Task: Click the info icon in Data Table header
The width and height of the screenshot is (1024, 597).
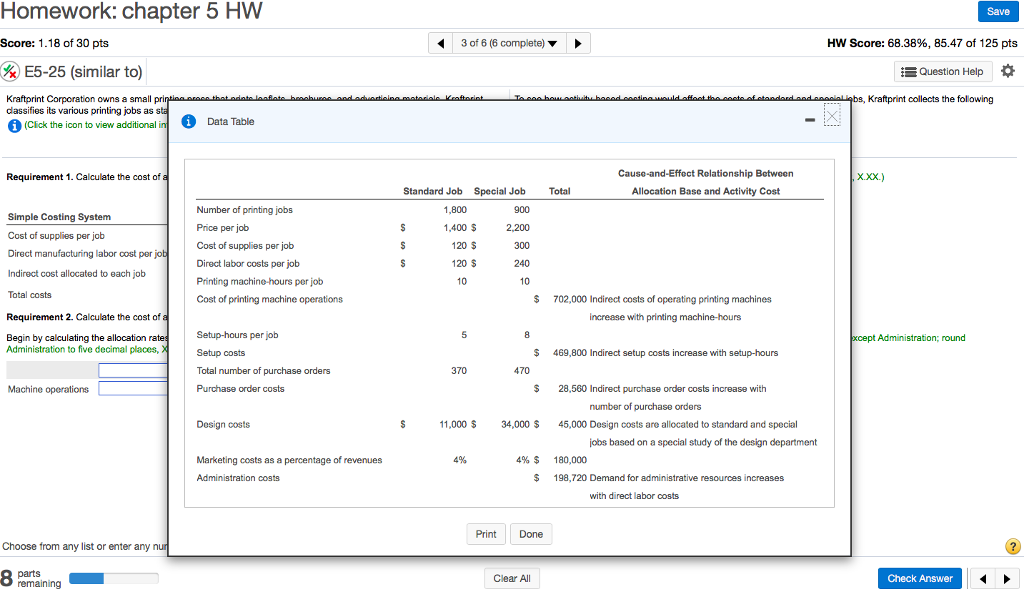Action: pyautogui.click(x=188, y=121)
